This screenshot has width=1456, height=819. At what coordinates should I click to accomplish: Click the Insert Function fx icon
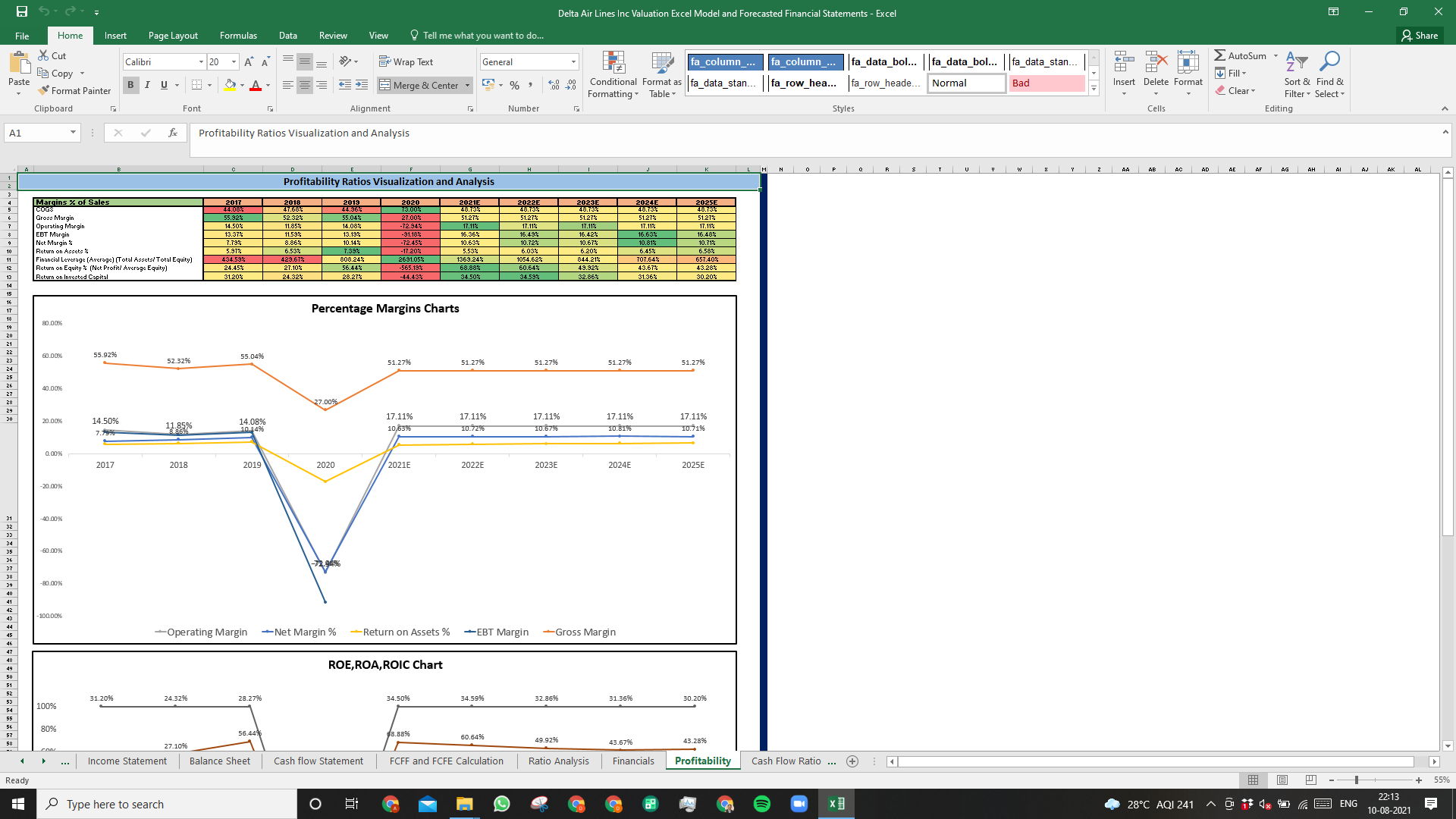(x=173, y=133)
